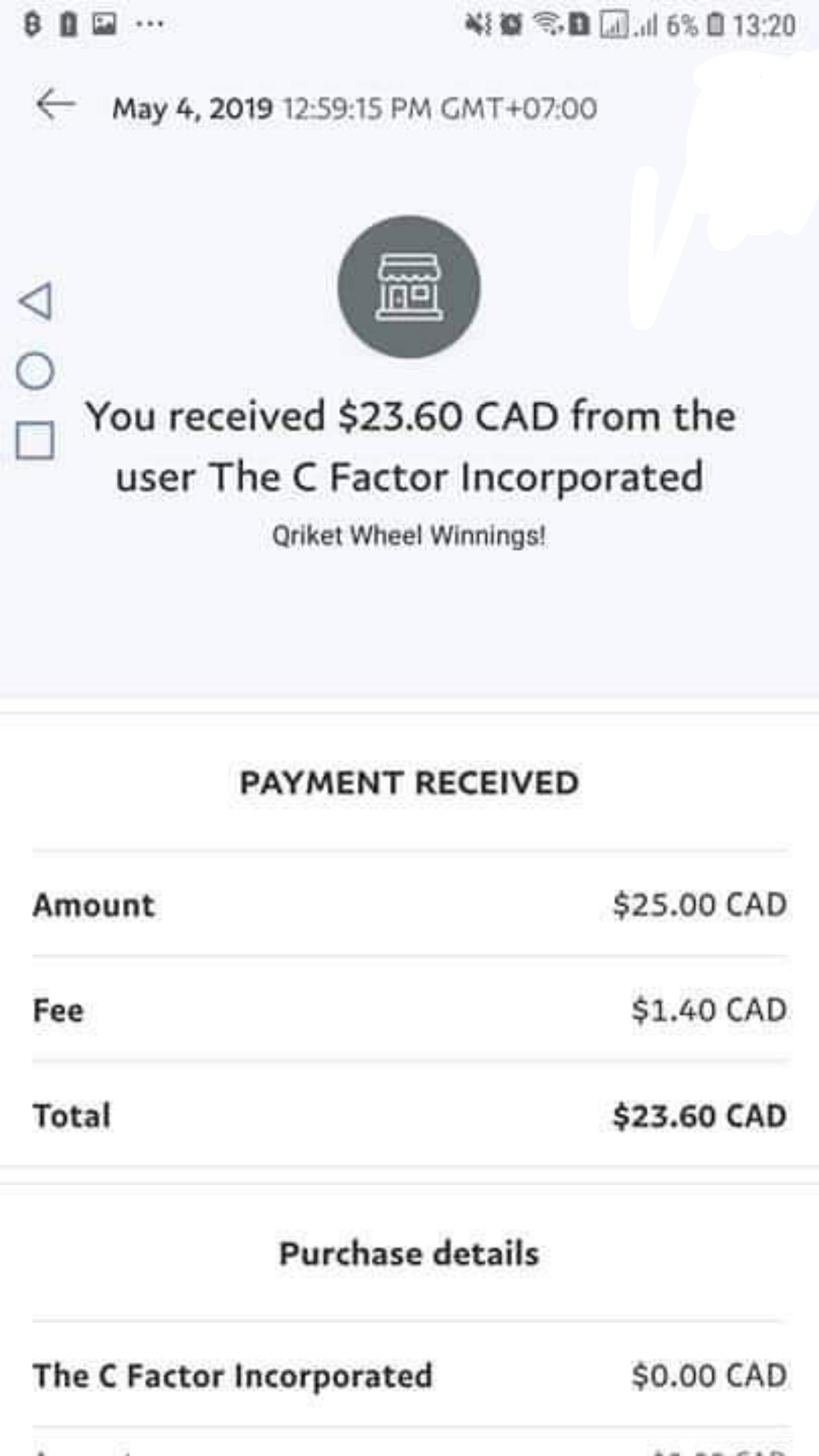Tap the Fee row showing $1.40 CAD
819x1456 pixels.
(x=409, y=1010)
